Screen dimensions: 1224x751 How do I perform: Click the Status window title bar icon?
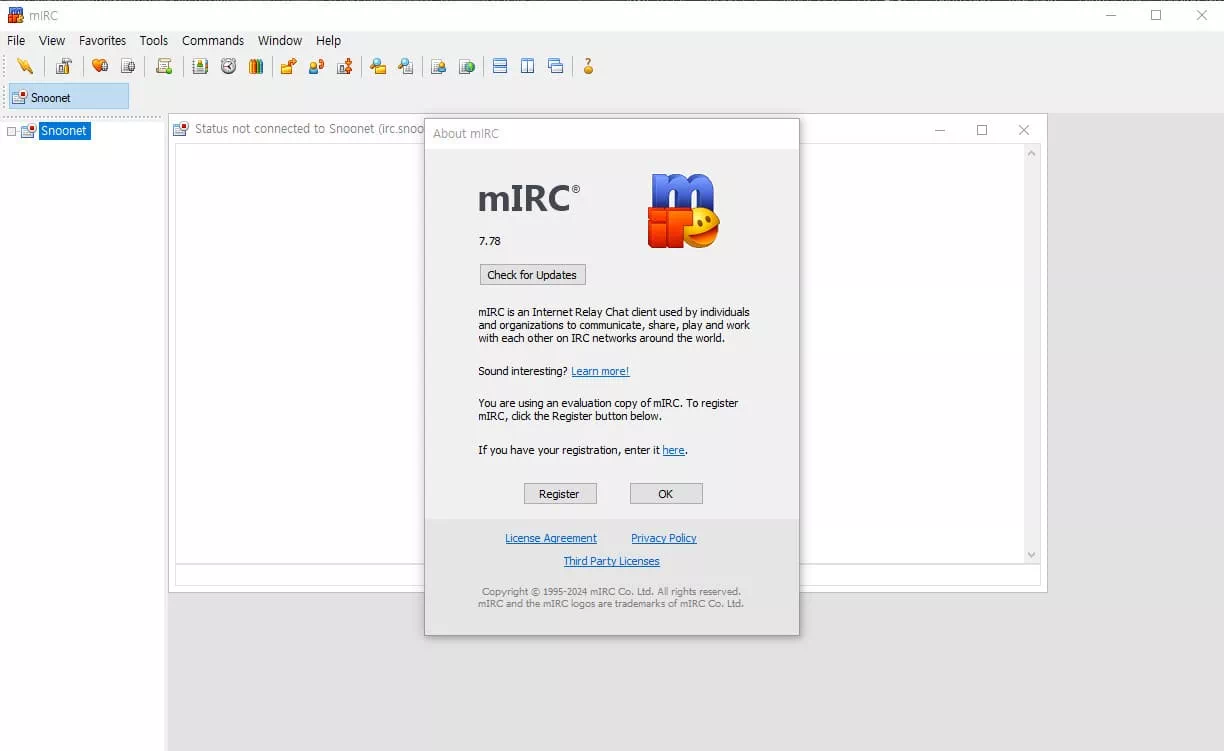click(181, 129)
